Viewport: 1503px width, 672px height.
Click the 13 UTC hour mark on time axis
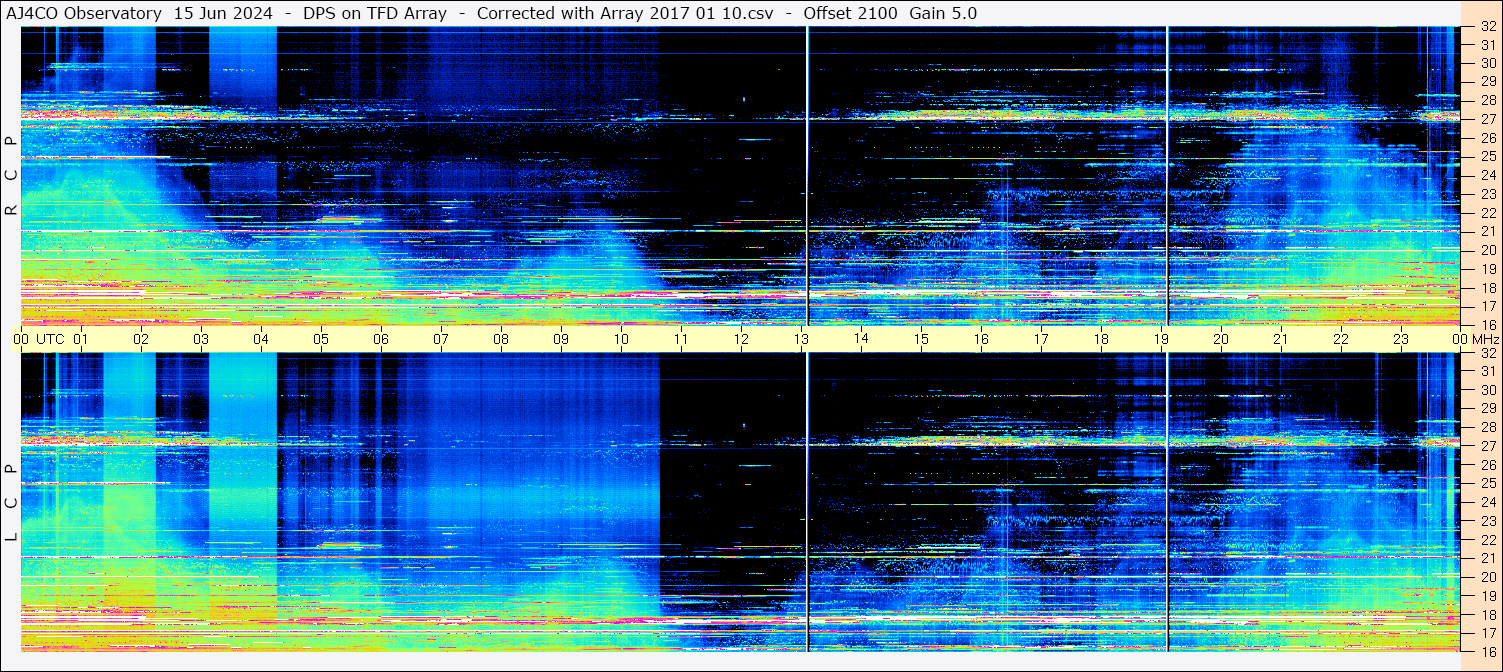click(801, 339)
